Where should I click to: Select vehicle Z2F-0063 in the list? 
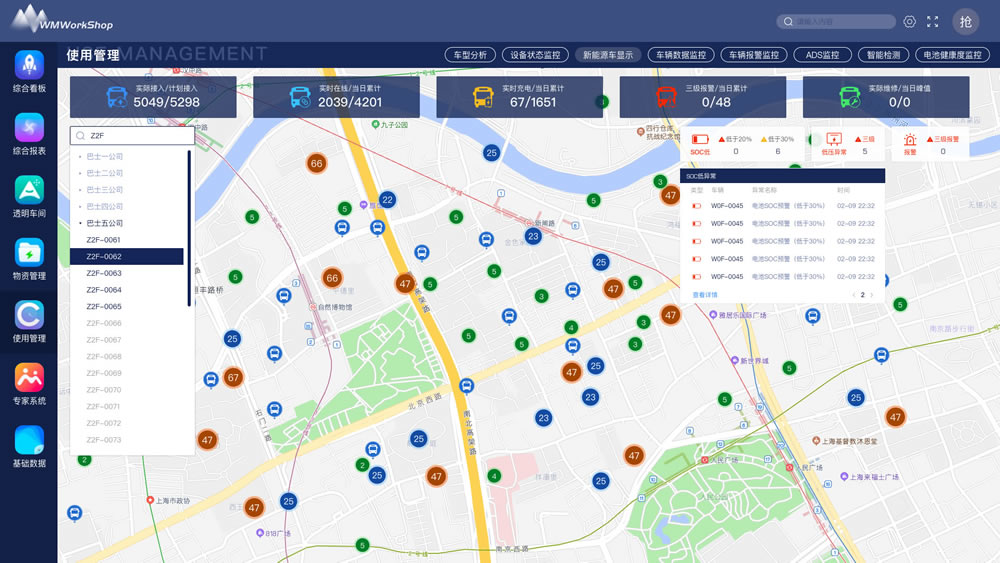coord(104,273)
